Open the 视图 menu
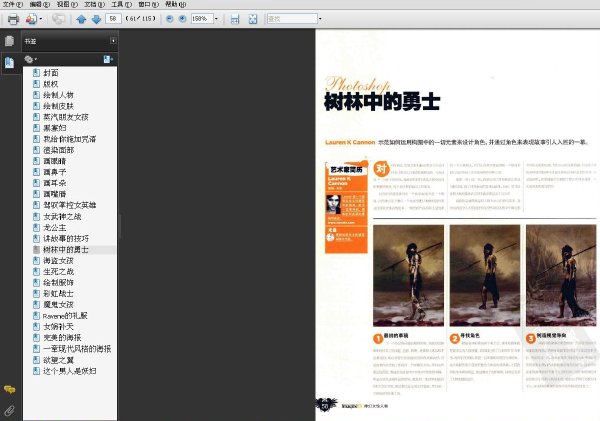This screenshot has height=421, width=600. click(67, 4)
